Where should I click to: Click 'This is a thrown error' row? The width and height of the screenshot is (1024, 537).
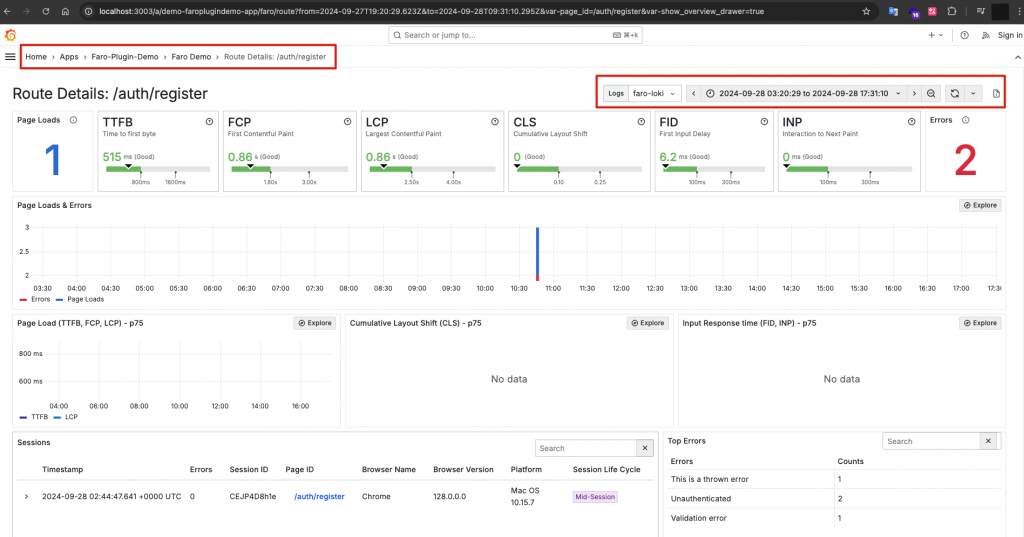point(835,479)
